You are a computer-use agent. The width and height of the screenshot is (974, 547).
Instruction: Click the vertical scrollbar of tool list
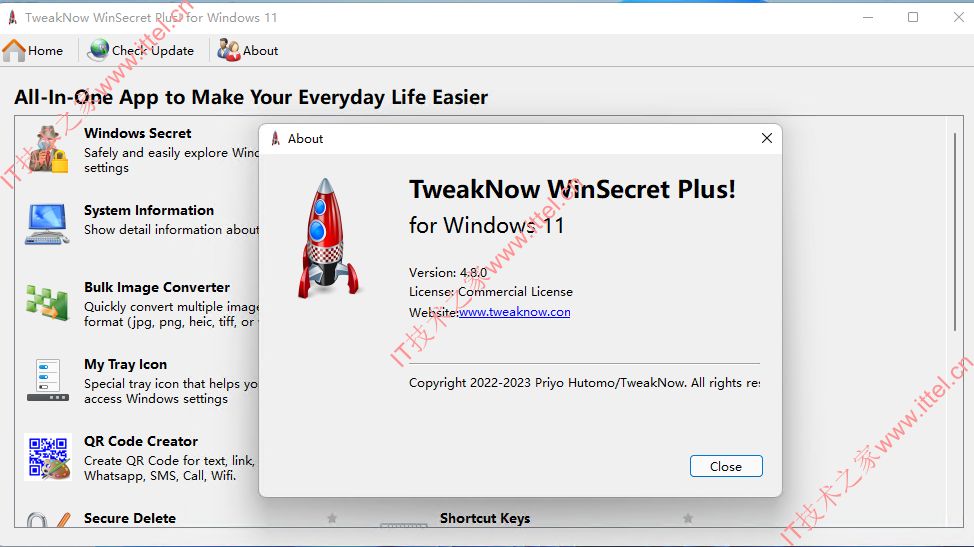[x=955, y=232]
